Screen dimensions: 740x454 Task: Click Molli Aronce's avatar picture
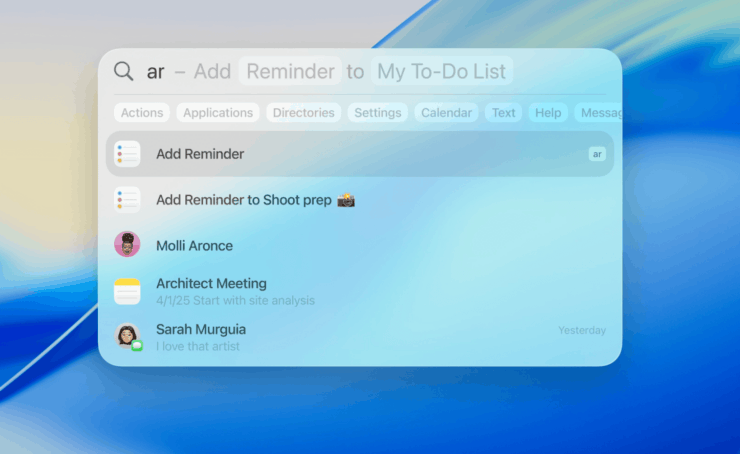coord(127,245)
